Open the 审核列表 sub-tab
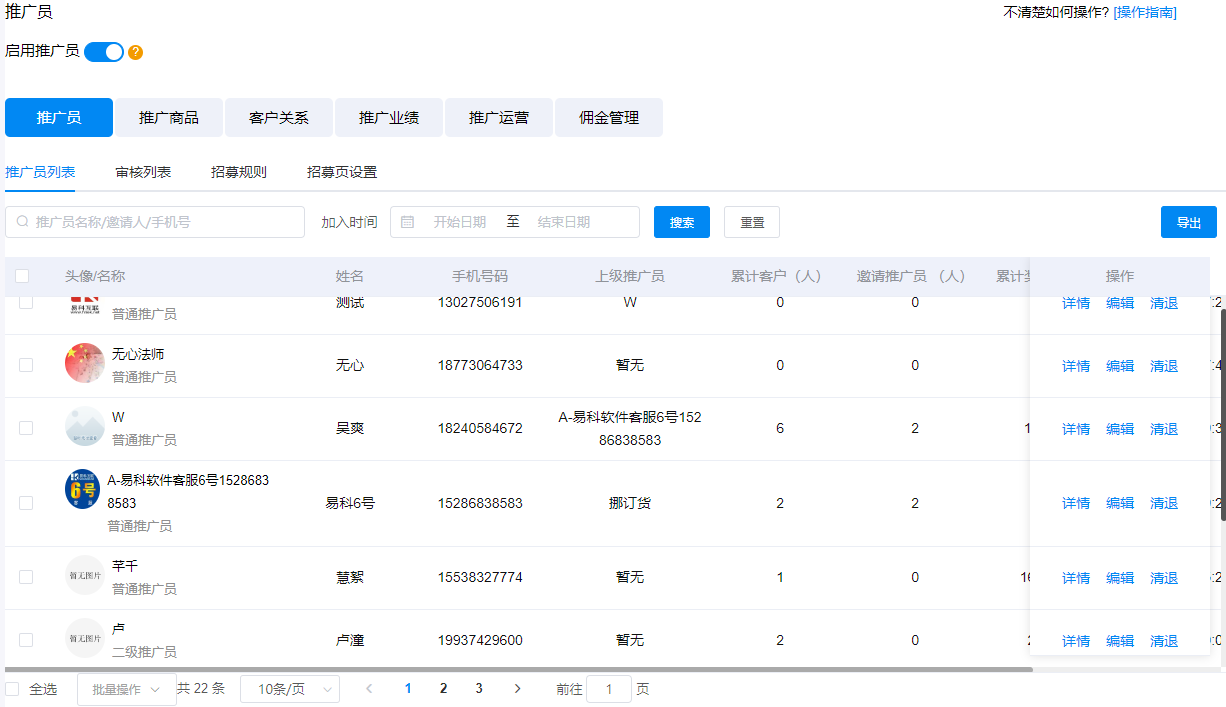This screenshot has width=1226, height=707. (x=143, y=172)
